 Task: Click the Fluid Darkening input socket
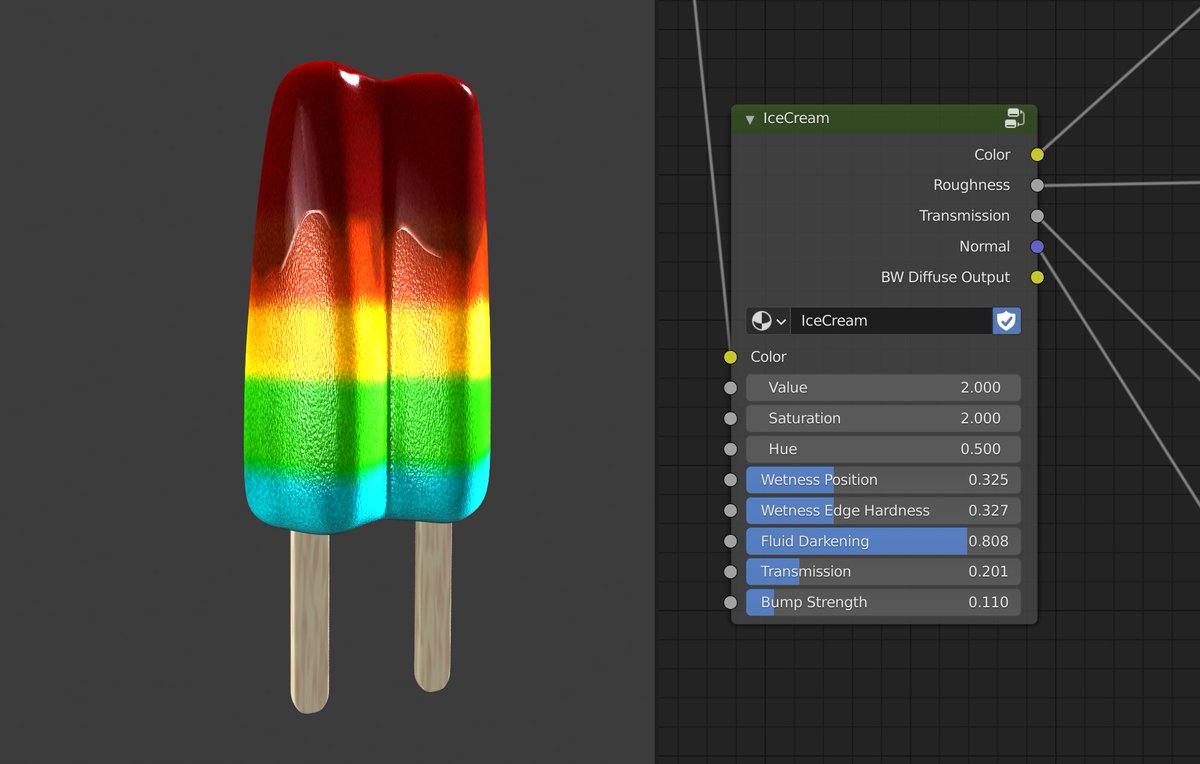click(730, 541)
